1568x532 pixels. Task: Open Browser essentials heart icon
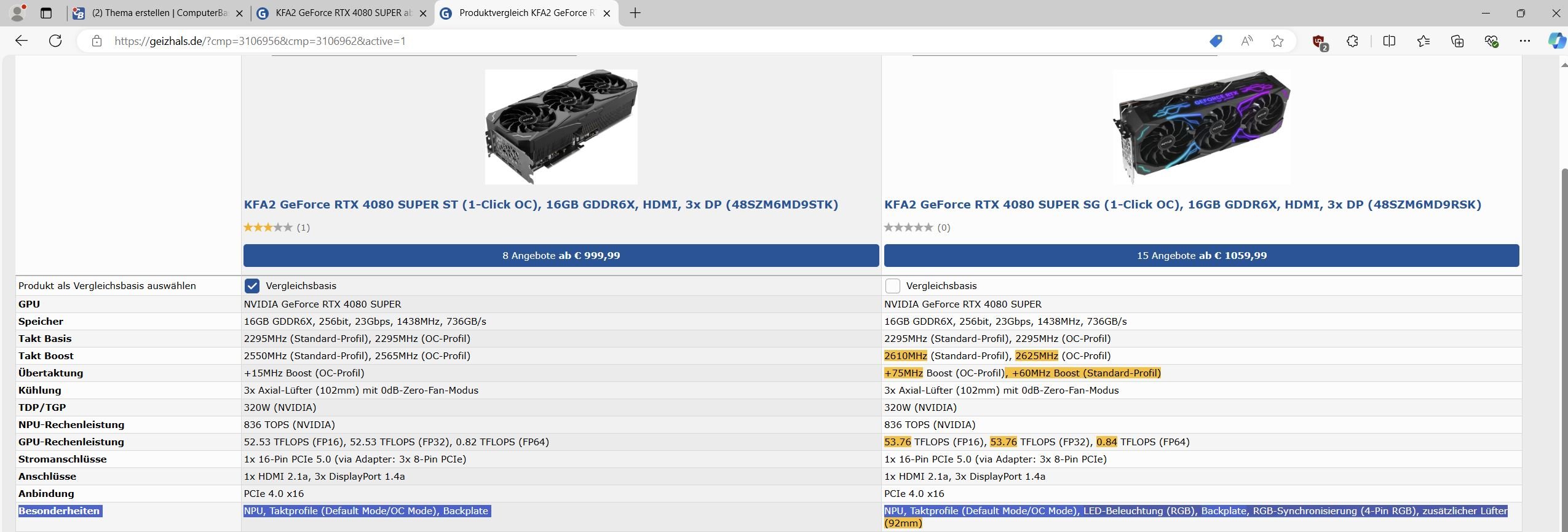coord(1491,41)
